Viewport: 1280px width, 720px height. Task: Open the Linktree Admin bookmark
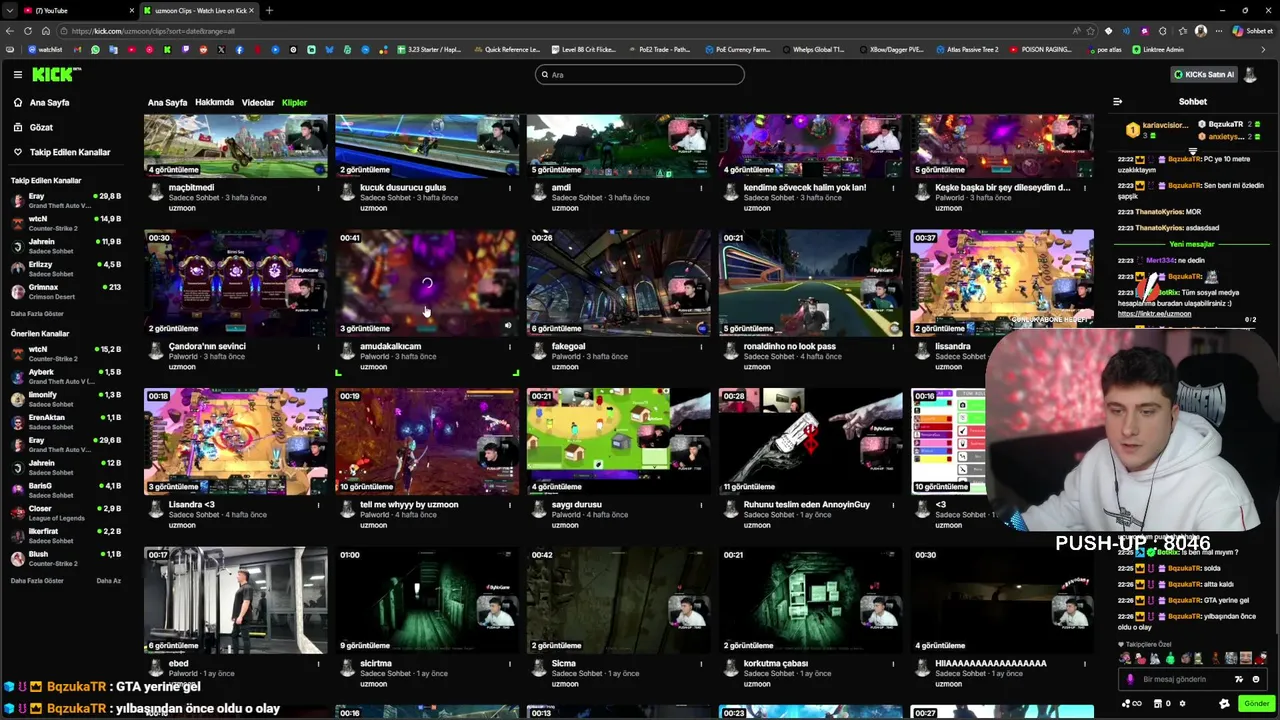pos(1158,49)
